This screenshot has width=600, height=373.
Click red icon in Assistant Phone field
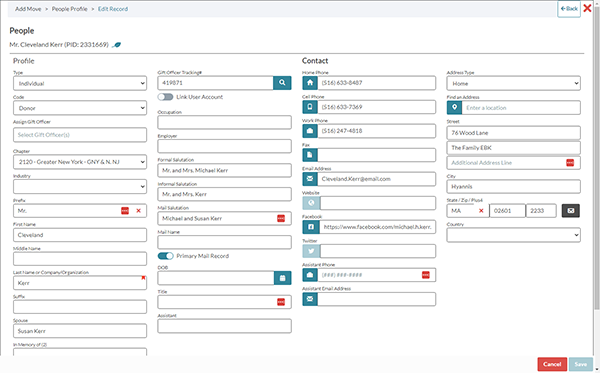(x=426, y=275)
